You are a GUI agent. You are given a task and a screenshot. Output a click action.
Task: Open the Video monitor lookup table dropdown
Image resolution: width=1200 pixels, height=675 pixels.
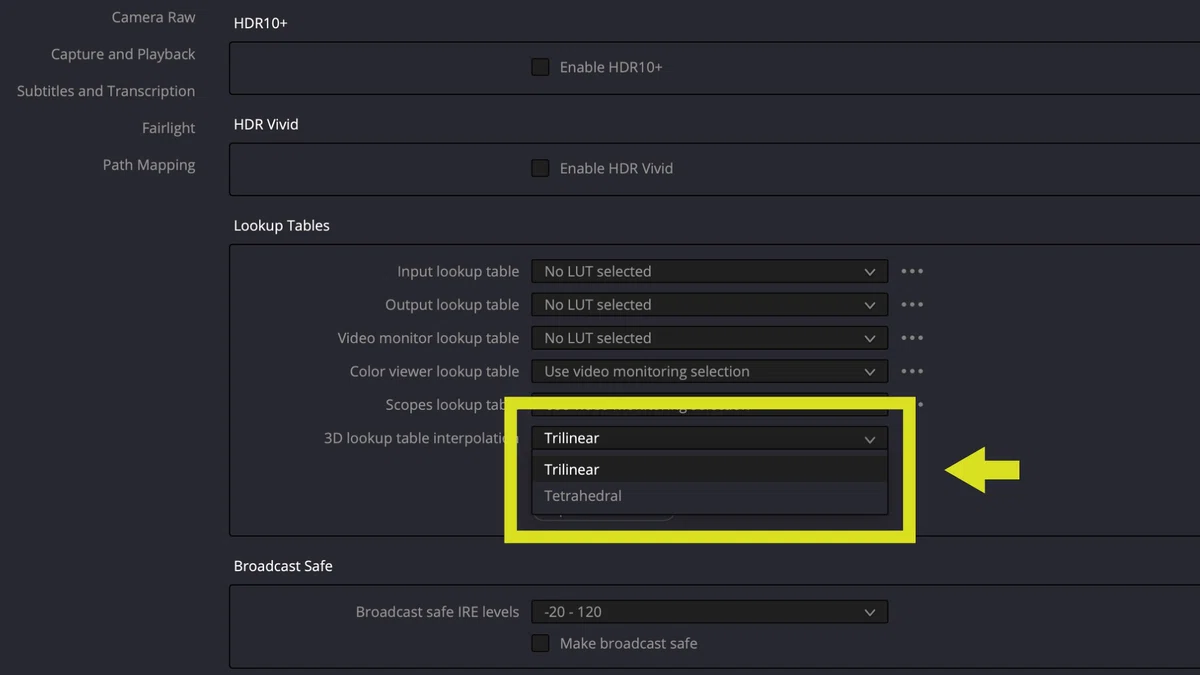click(x=709, y=338)
